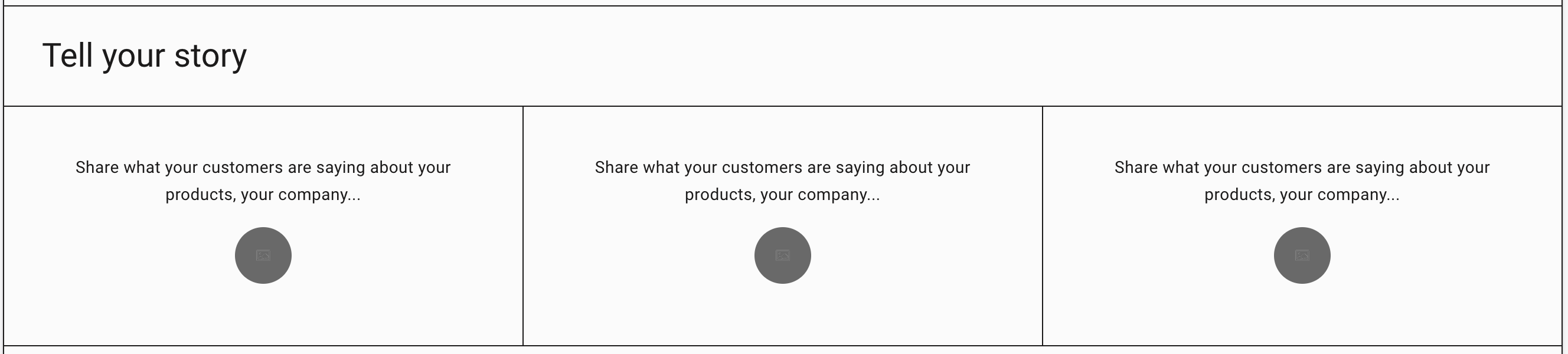Click "products, your company..." line in third column
The image size is (1568, 354).
[x=1302, y=195]
